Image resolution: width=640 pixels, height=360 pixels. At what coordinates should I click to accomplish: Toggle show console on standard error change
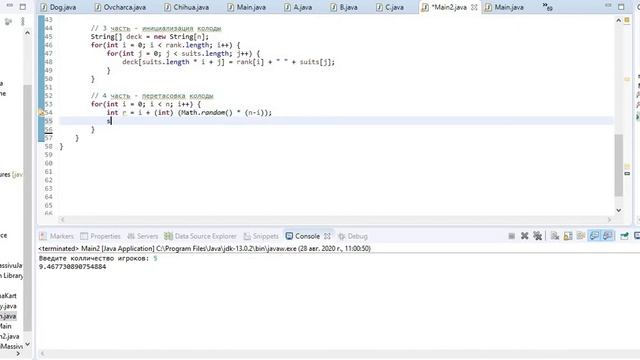click(608, 236)
